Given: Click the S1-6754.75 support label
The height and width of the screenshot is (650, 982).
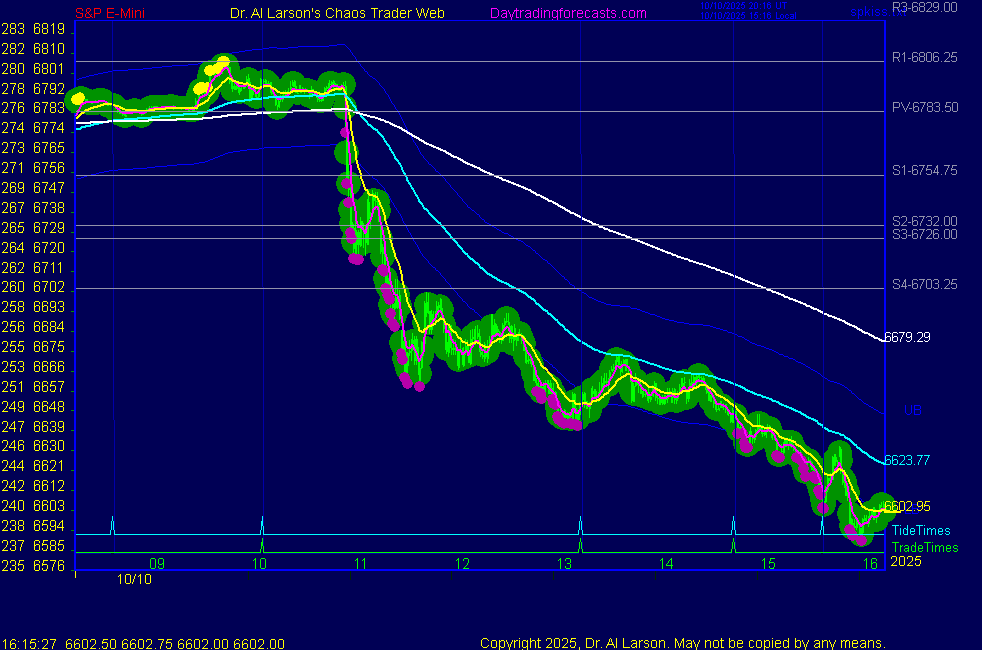Looking at the screenshot, I should tap(924, 170).
